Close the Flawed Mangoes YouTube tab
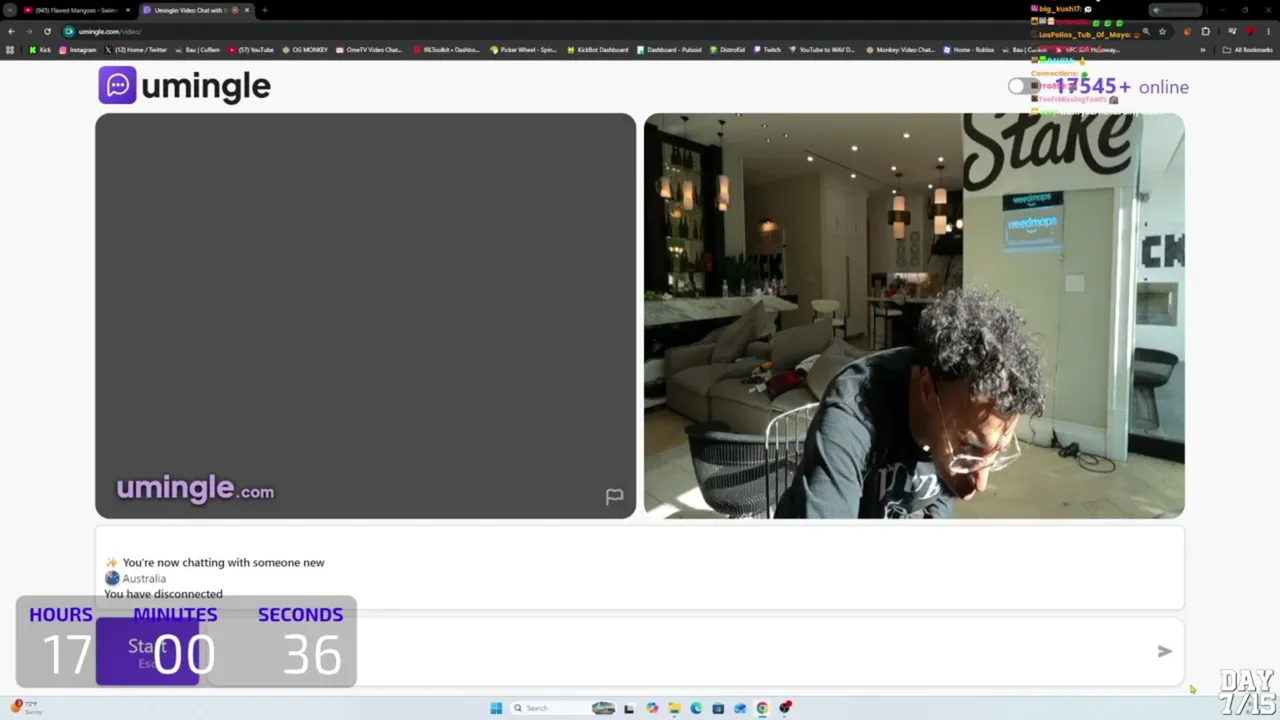Screen dimensions: 1280x720 [128, 10]
